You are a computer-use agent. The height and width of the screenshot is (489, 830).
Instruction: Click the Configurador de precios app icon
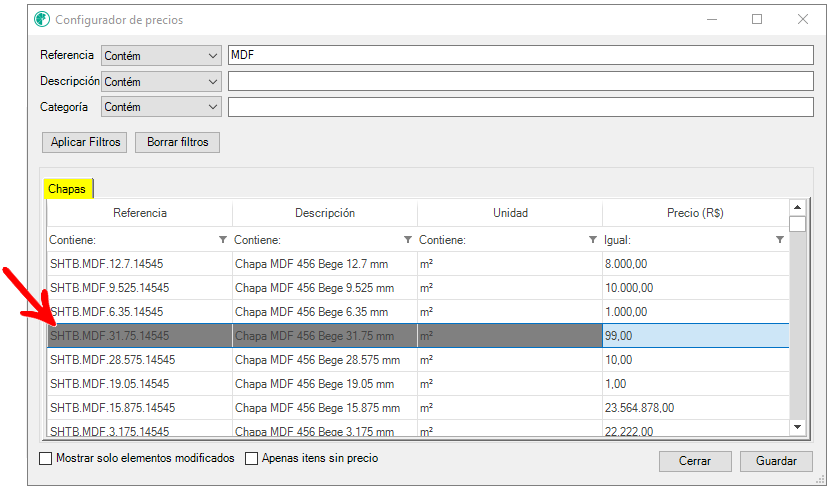click(42, 19)
